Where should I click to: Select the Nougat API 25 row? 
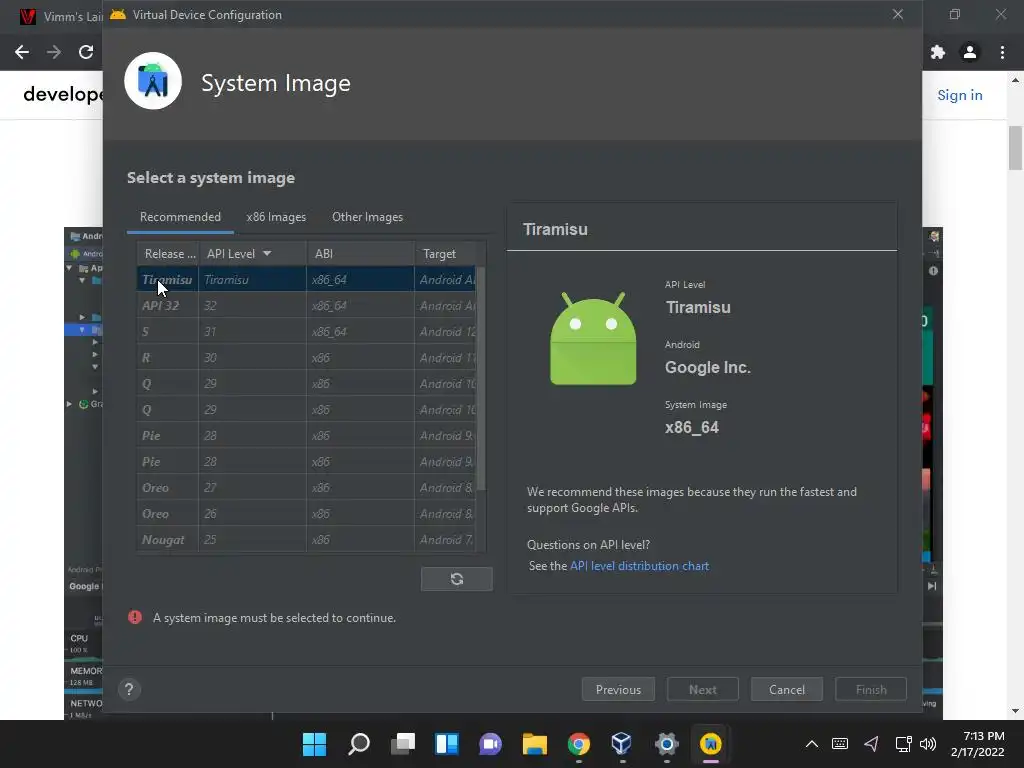point(306,540)
